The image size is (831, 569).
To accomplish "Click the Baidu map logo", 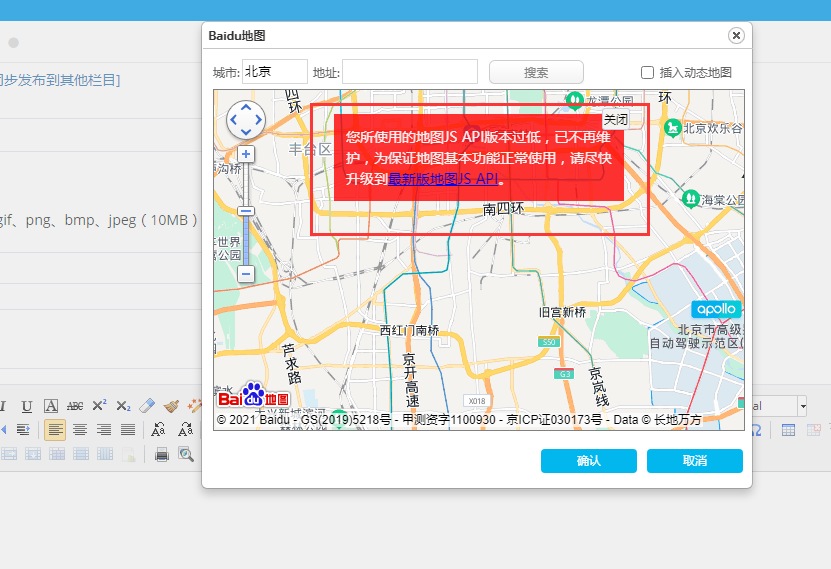I will 253,395.
